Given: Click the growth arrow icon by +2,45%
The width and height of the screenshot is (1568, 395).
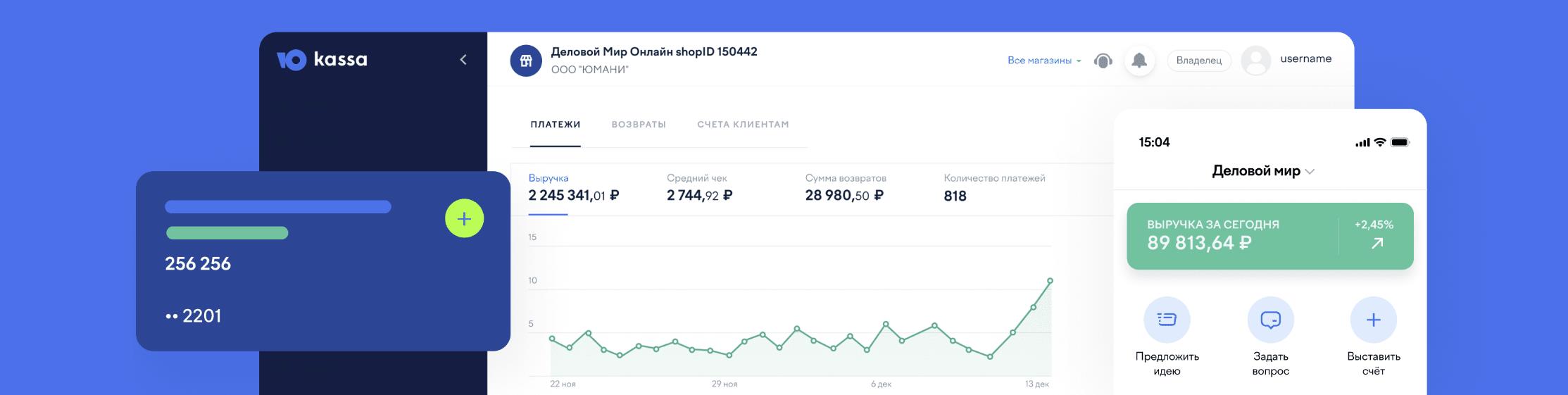Looking at the screenshot, I should [1377, 243].
